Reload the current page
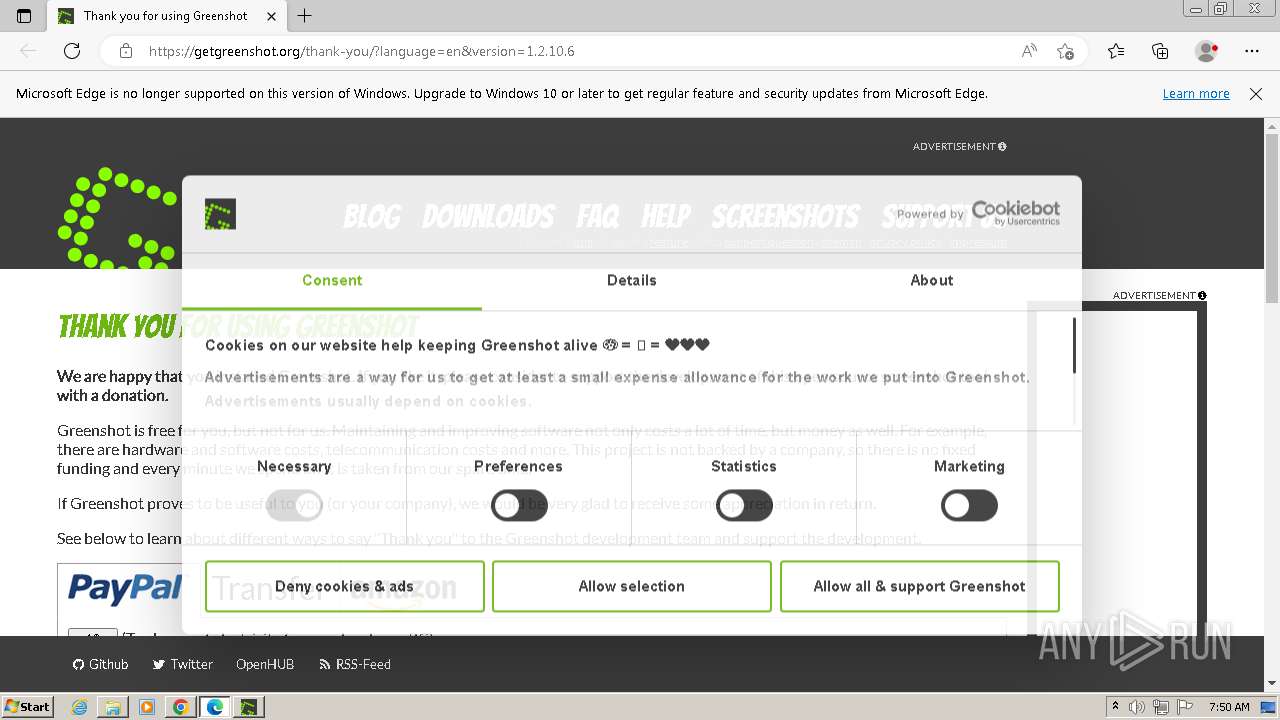Image resolution: width=1280 pixels, height=720 pixels. 72,51
